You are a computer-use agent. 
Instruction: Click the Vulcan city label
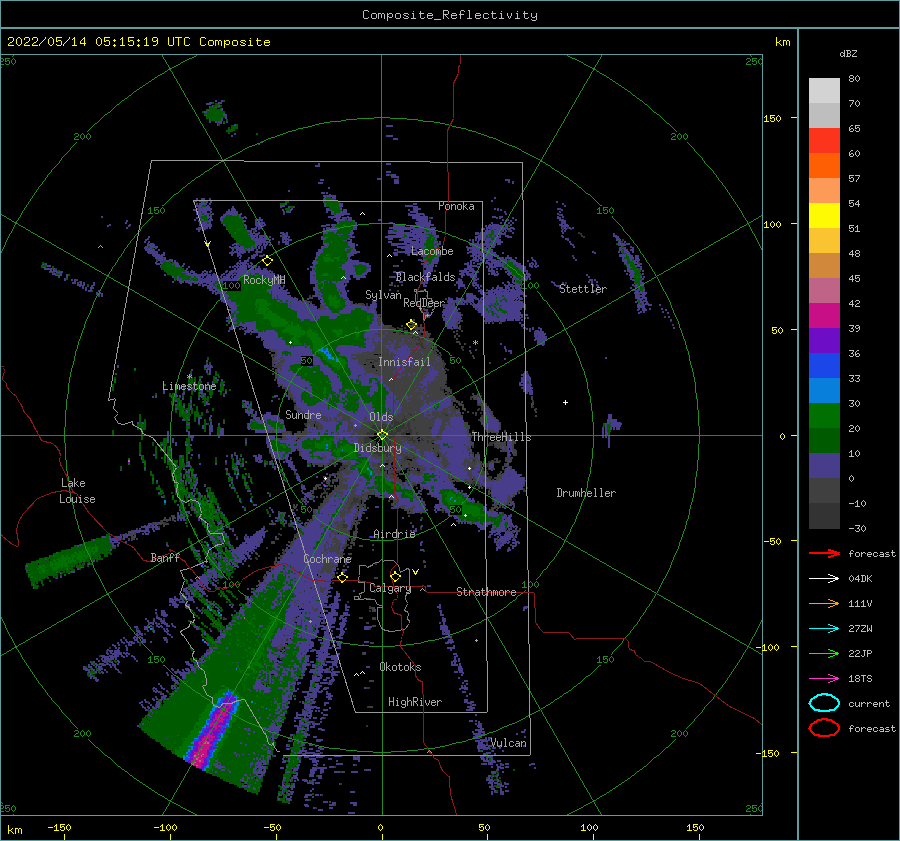coord(509,743)
